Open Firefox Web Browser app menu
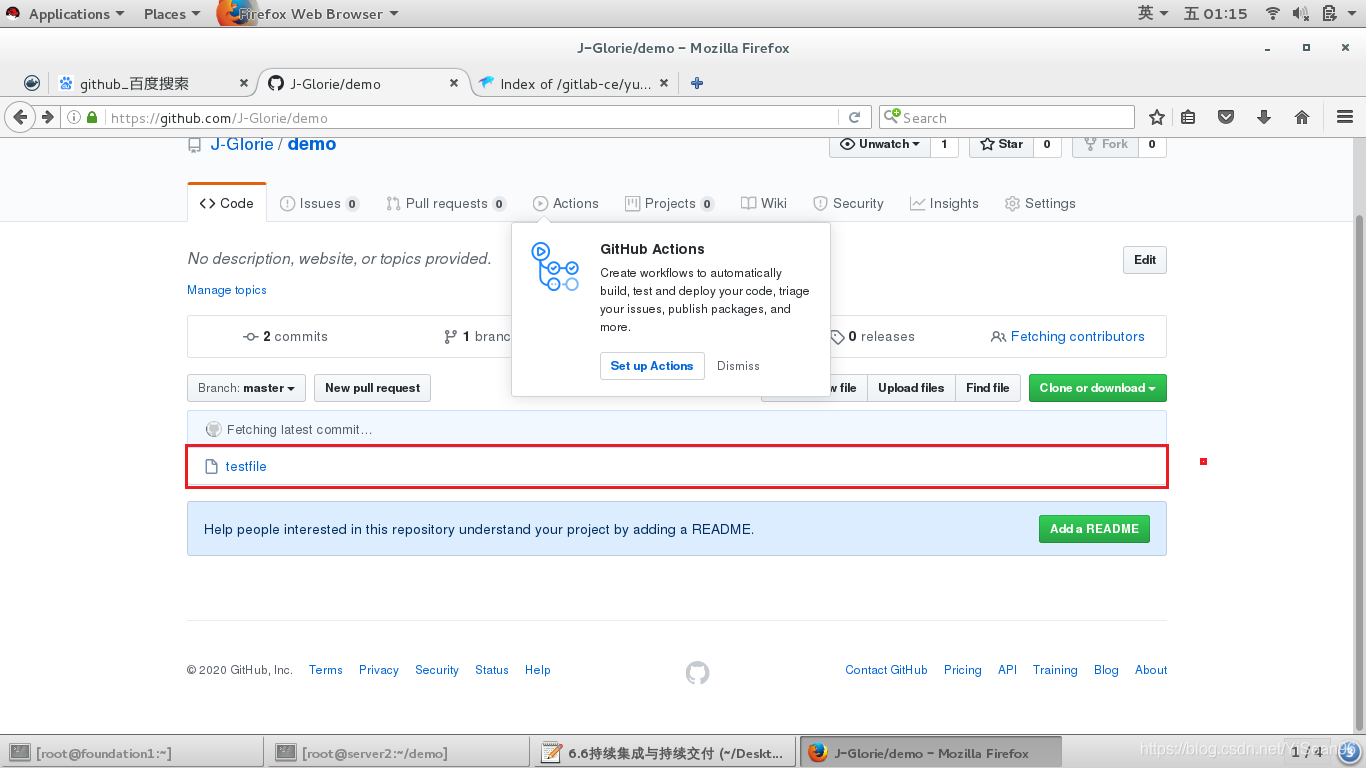The width and height of the screenshot is (1366, 768). [310, 14]
